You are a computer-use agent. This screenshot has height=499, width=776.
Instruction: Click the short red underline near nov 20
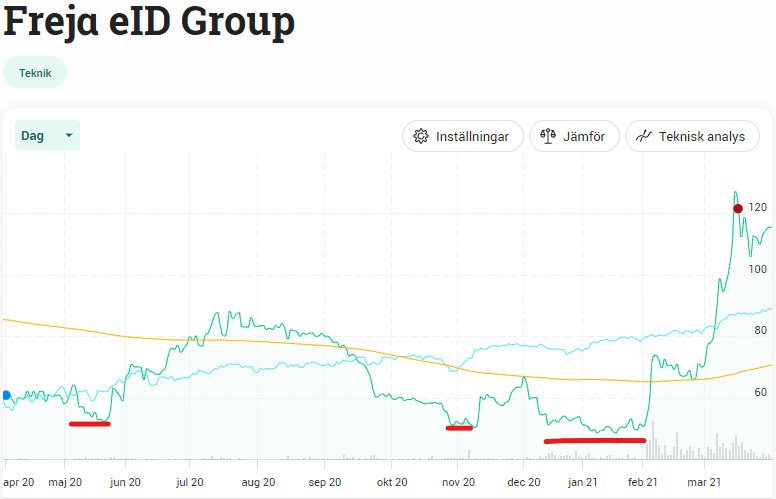[459, 428]
